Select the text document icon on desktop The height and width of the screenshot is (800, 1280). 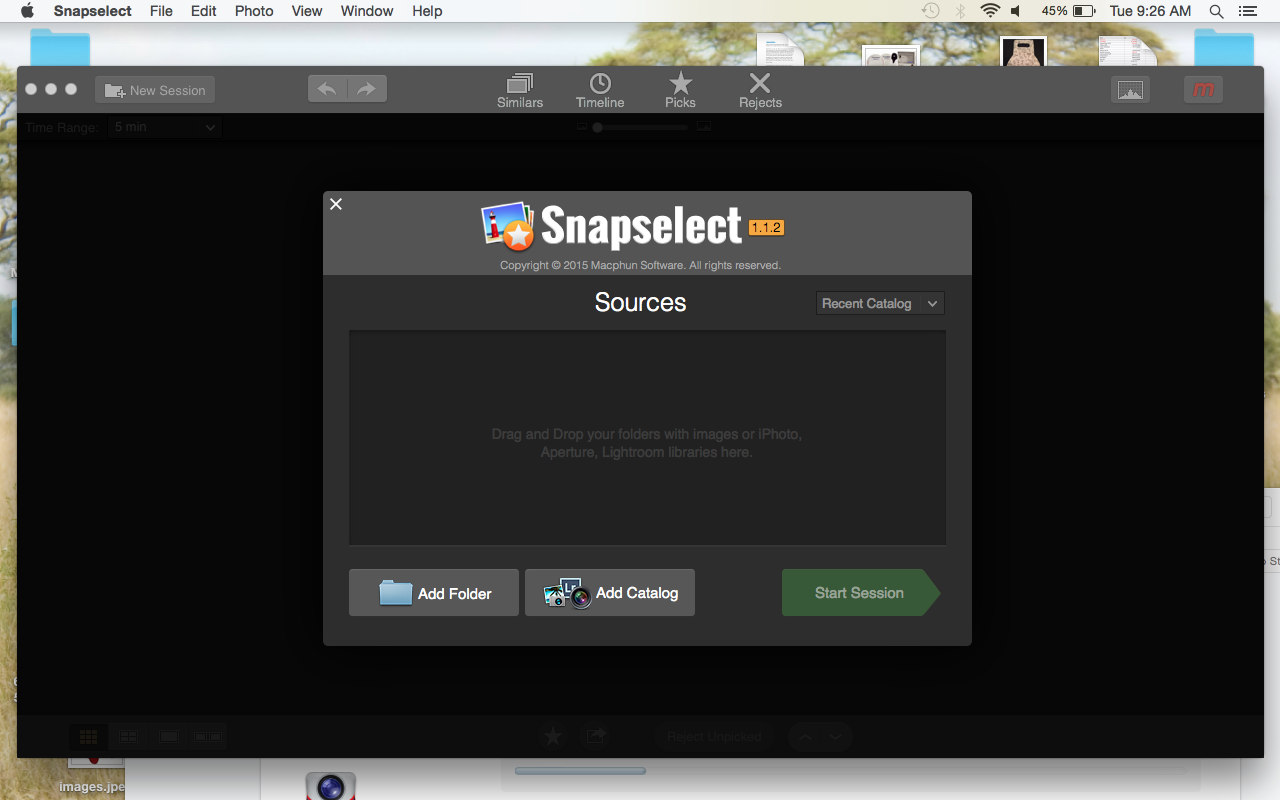pyautogui.click(x=780, y=50)
